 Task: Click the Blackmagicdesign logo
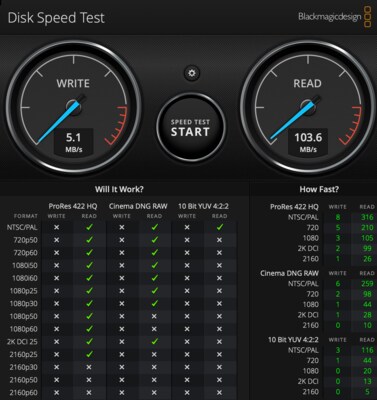[x=334, y=16]
